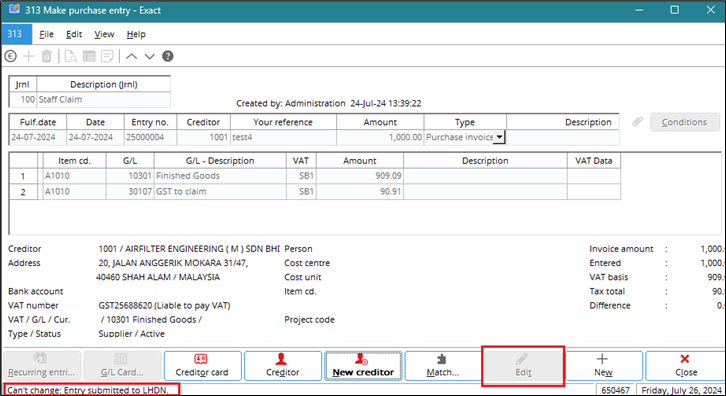
Task: Click the table grid toolbar icon
Action: tap(89, 56)
